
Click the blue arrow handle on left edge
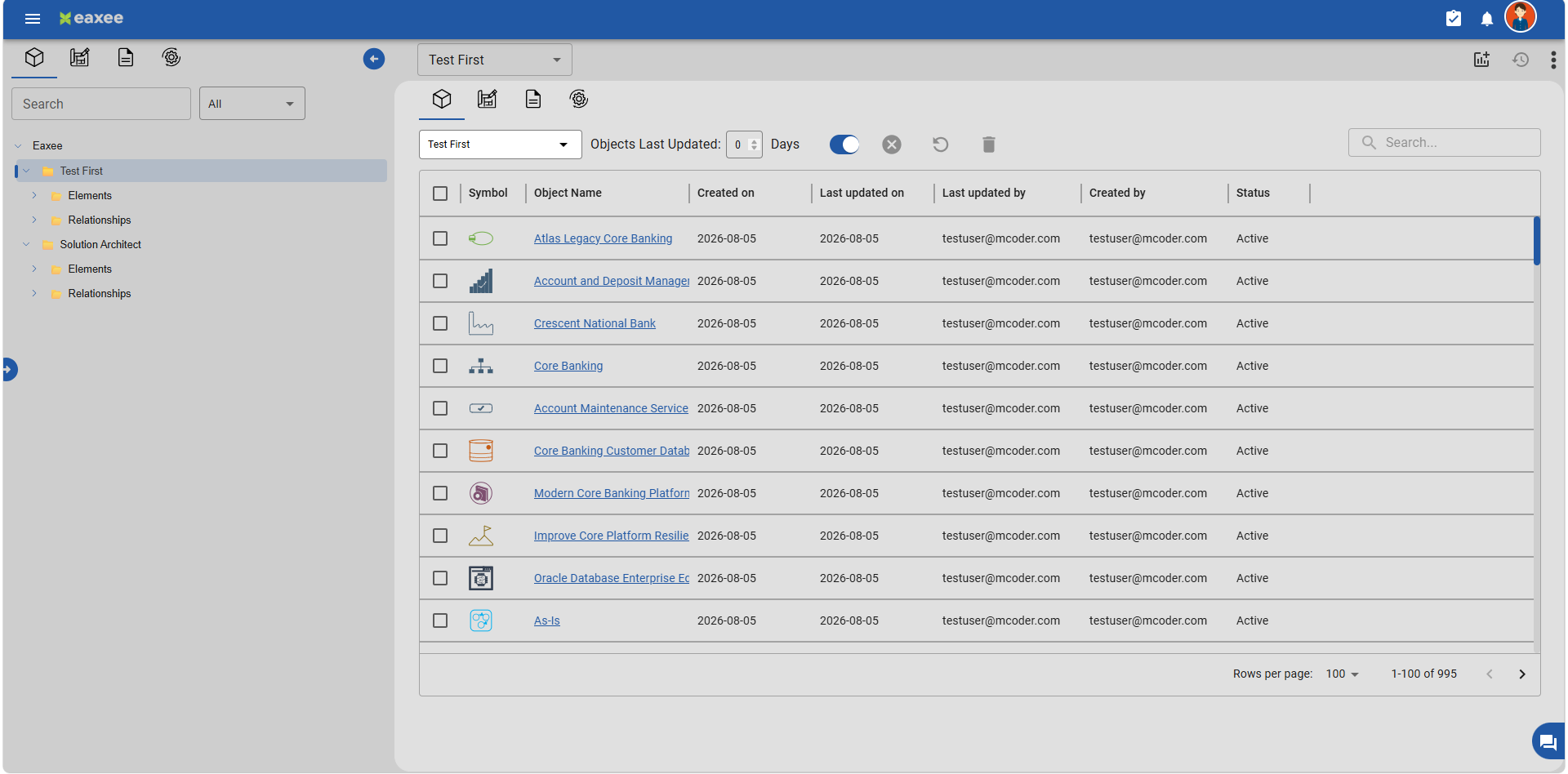9,369
